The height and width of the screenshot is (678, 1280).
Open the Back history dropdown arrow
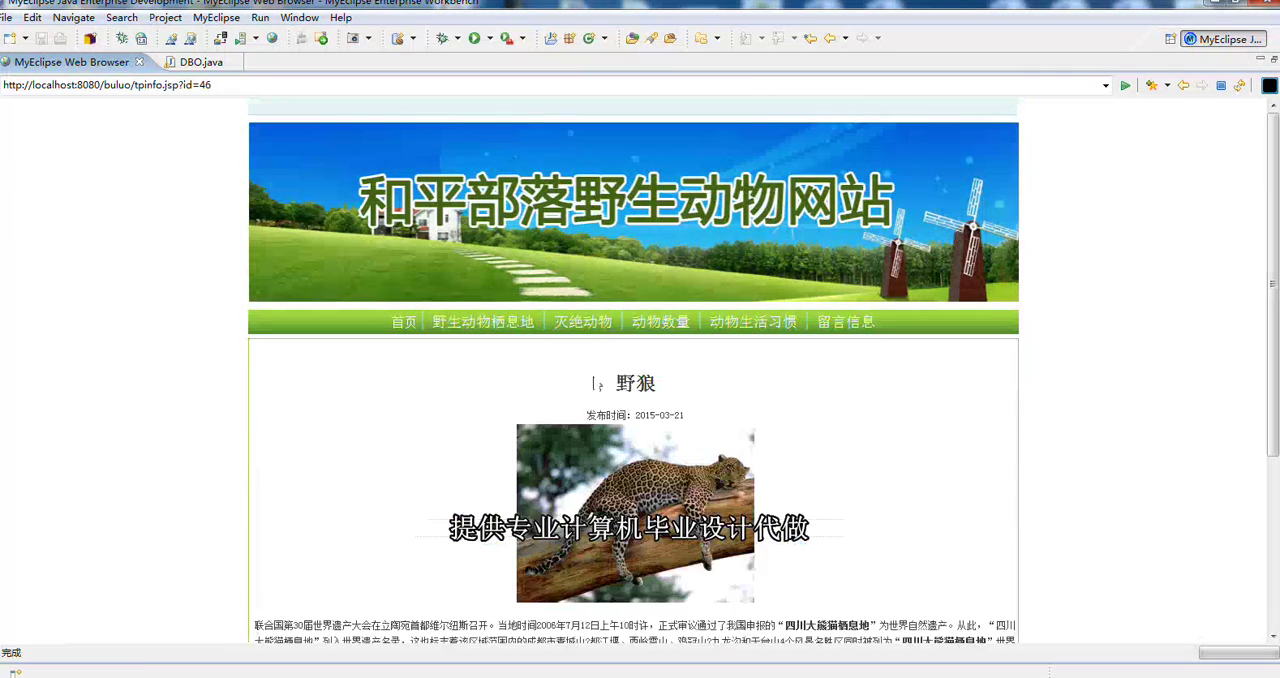click(x=845, y=38)
